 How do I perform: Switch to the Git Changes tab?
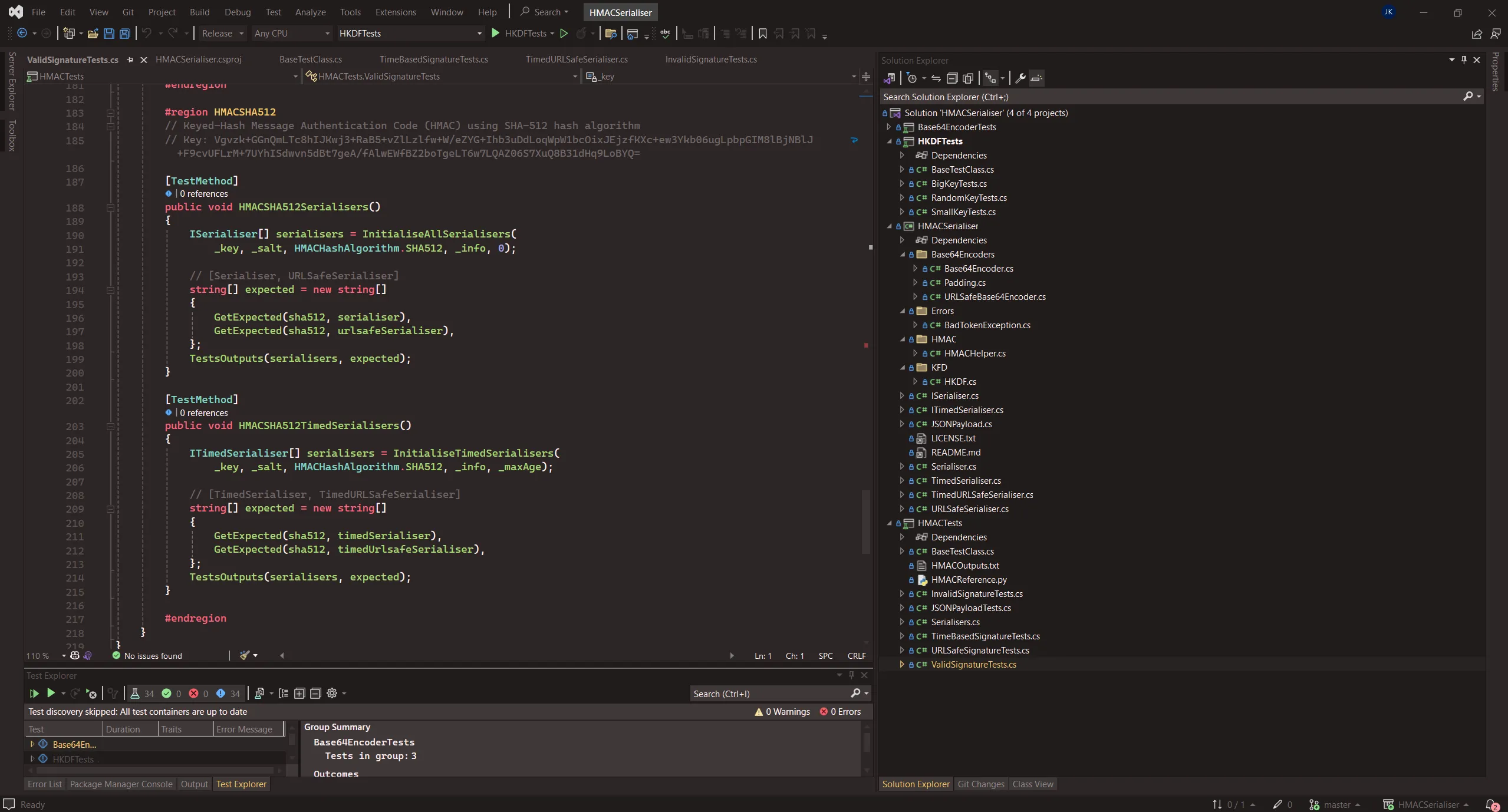[980, 784]
